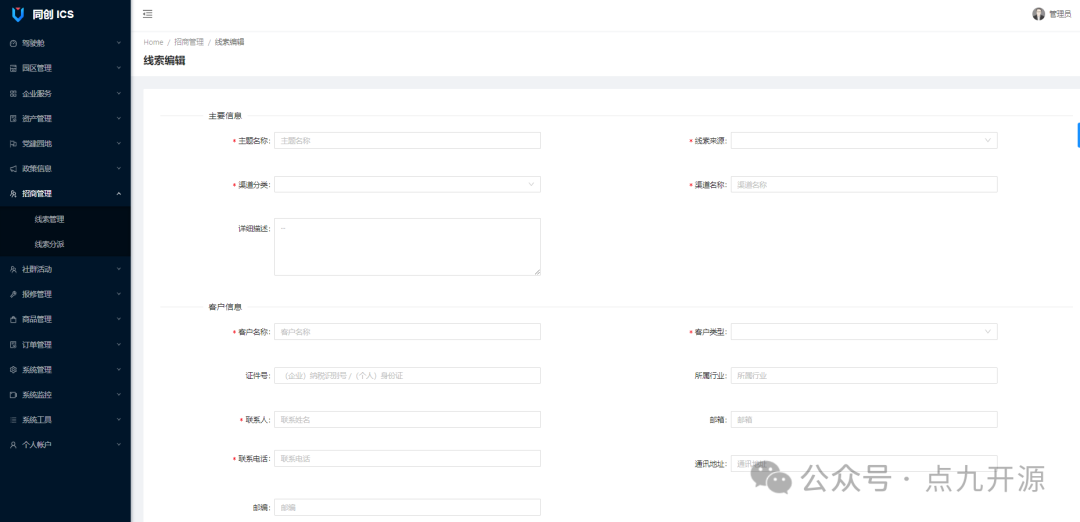Expand 园区管理 menu using its chevron
The height and width of the screenshot is (522, 1080).
point(118,67)
